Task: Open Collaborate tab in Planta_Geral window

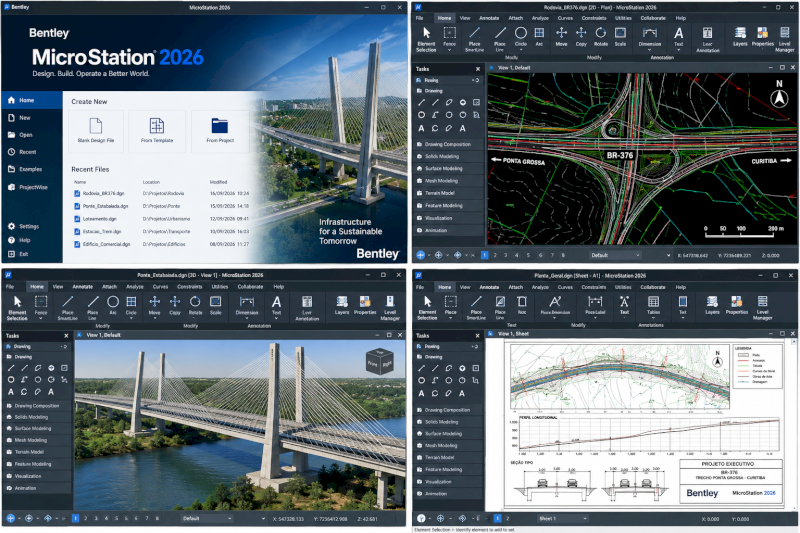Action: click(653, 287)
